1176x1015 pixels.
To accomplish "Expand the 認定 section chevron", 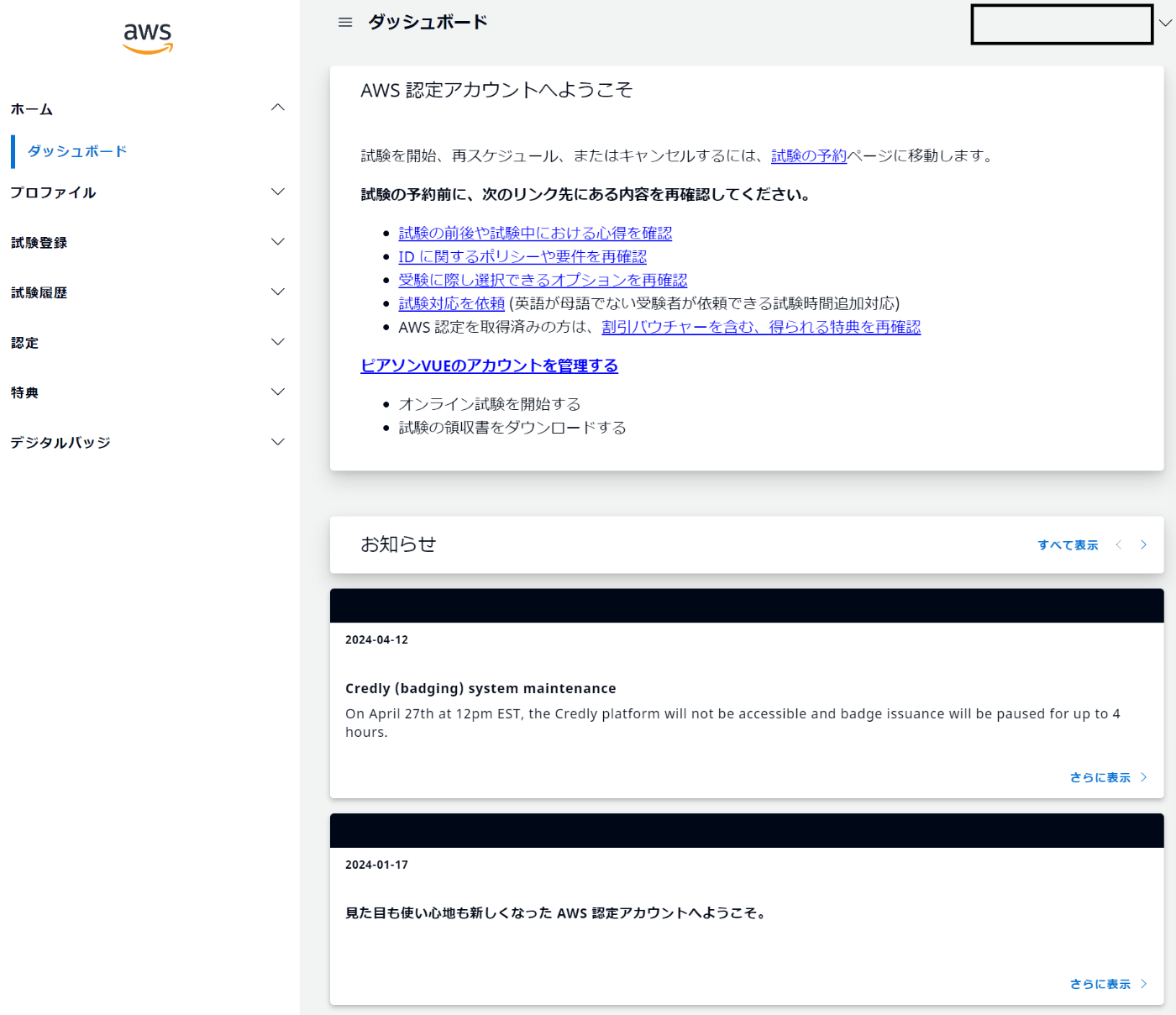I will coord(278,342).
